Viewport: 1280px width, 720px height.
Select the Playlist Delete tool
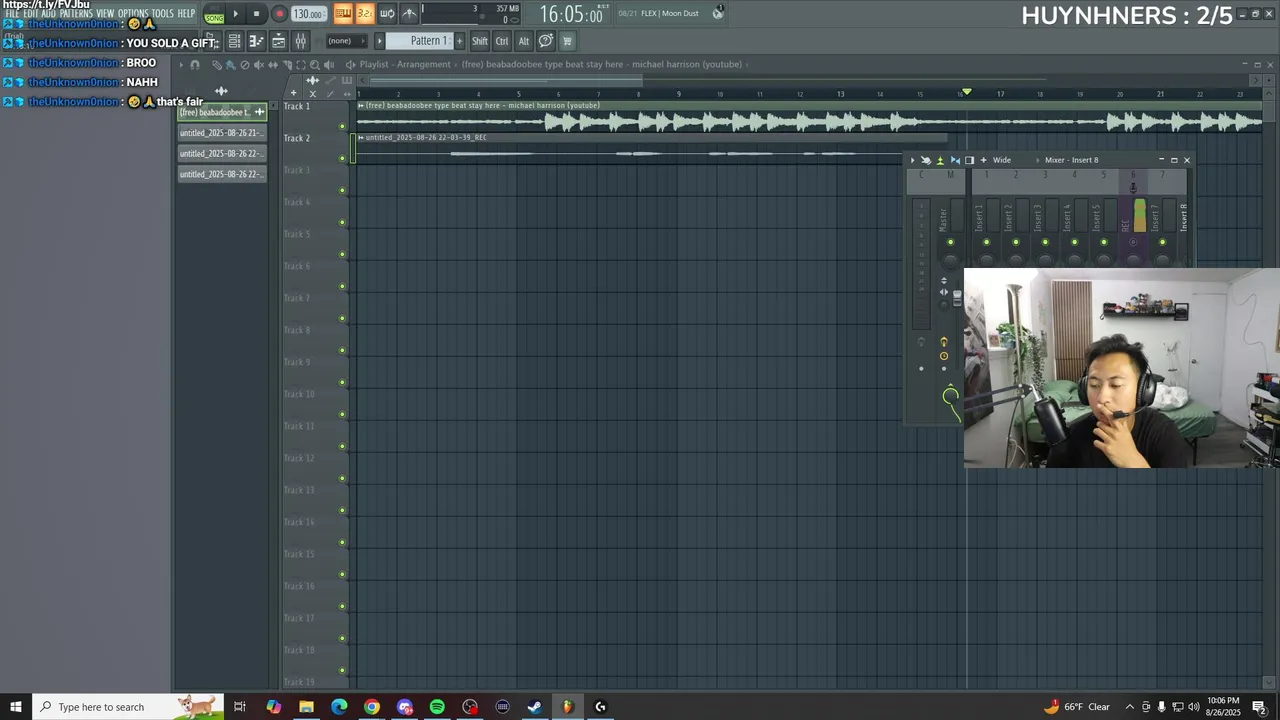click(244, 64)
